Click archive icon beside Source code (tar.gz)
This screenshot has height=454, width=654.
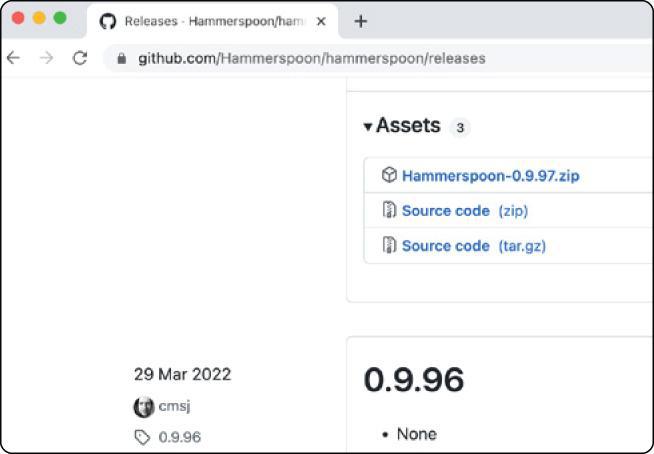click(x=389, y=245)
